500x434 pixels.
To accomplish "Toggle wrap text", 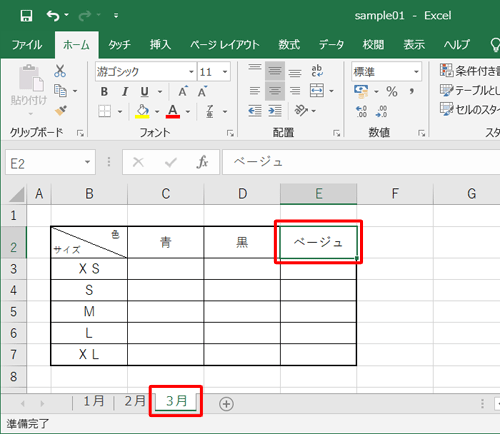I will (317, 71).
